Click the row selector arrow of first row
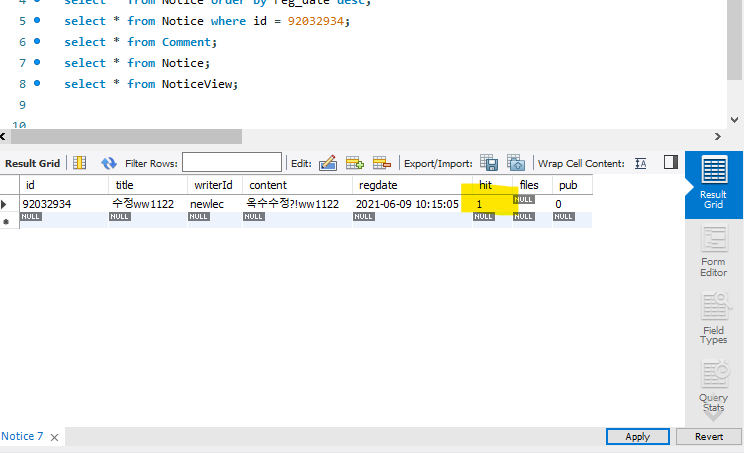 click(x=5, y=204)
